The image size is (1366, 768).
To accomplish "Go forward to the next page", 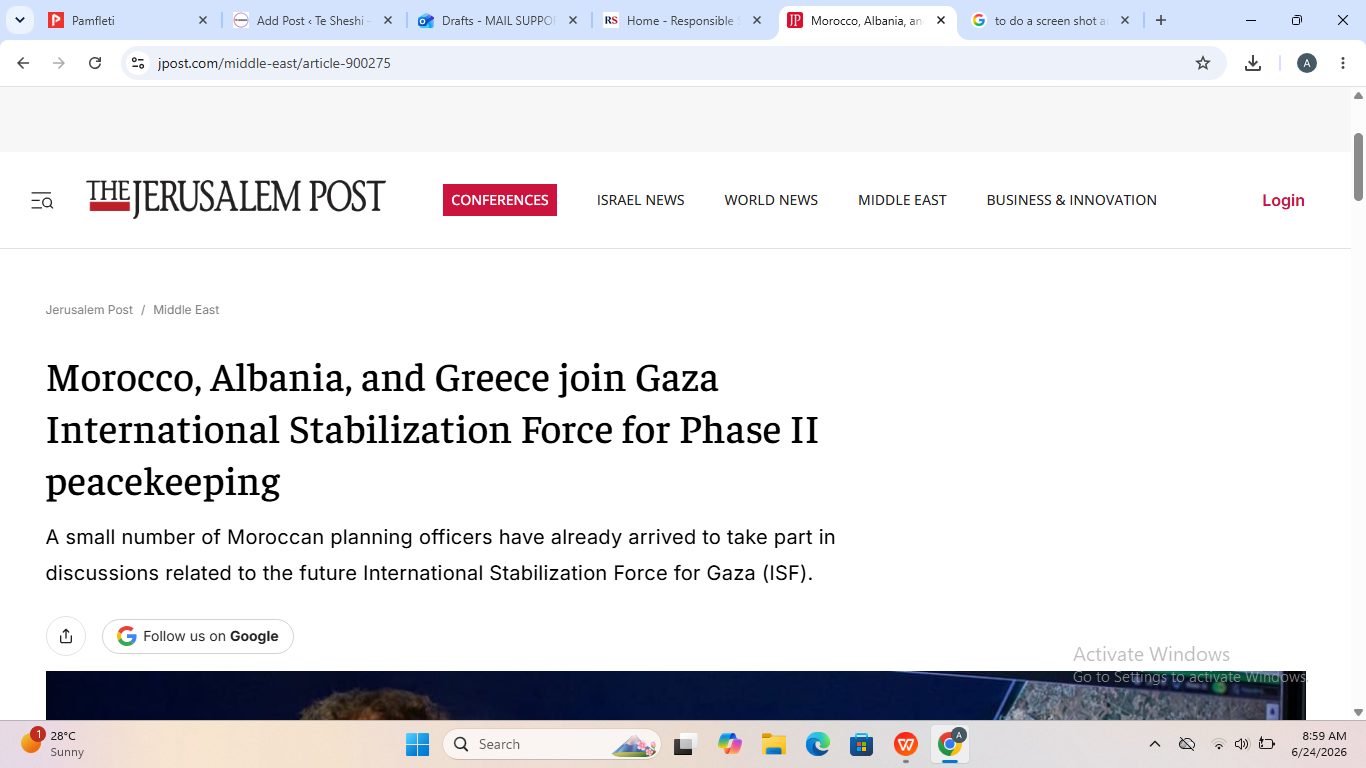I will point(59,63).
